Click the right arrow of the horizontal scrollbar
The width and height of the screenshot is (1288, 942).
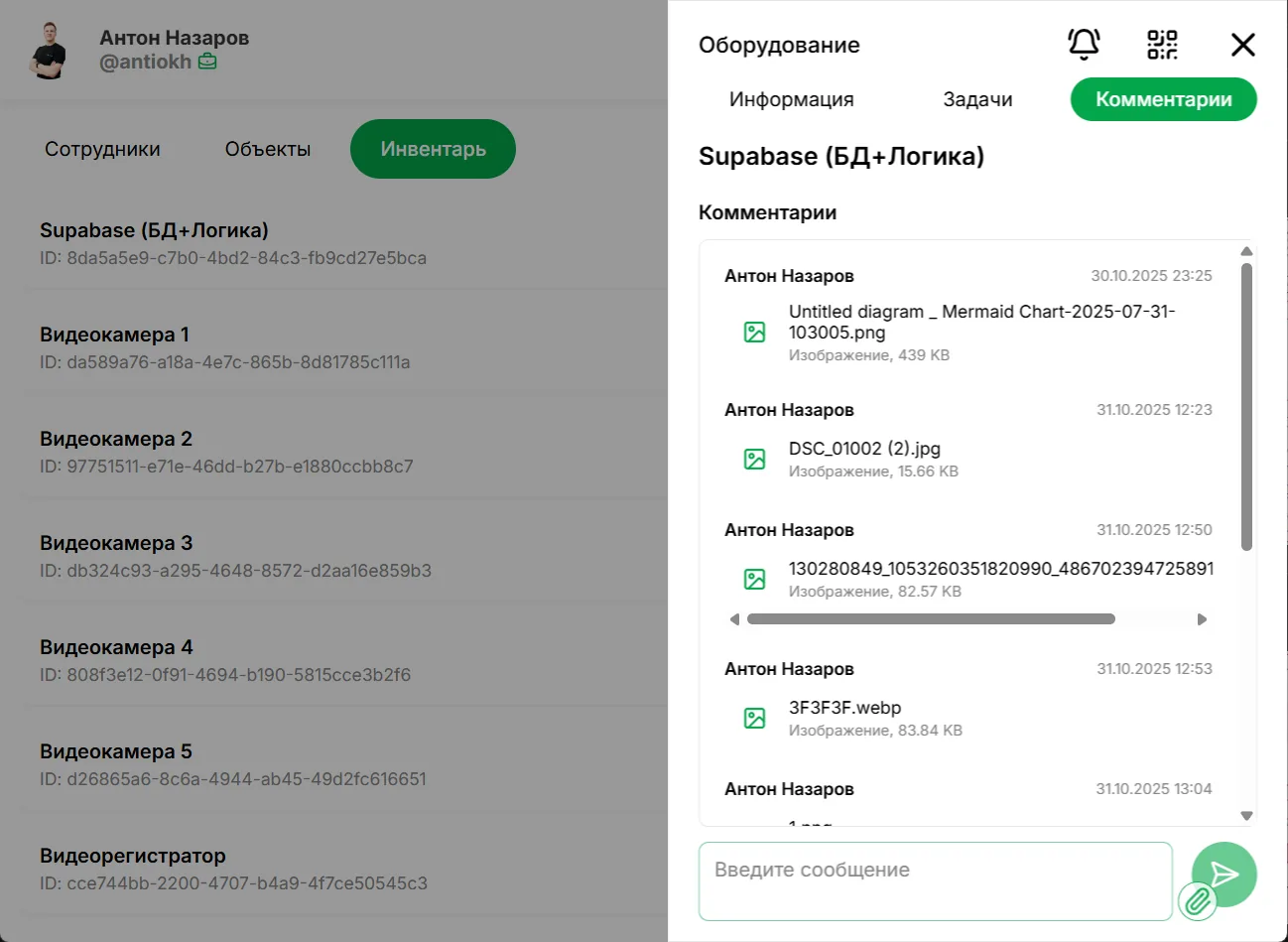[x=1203, y=618]
